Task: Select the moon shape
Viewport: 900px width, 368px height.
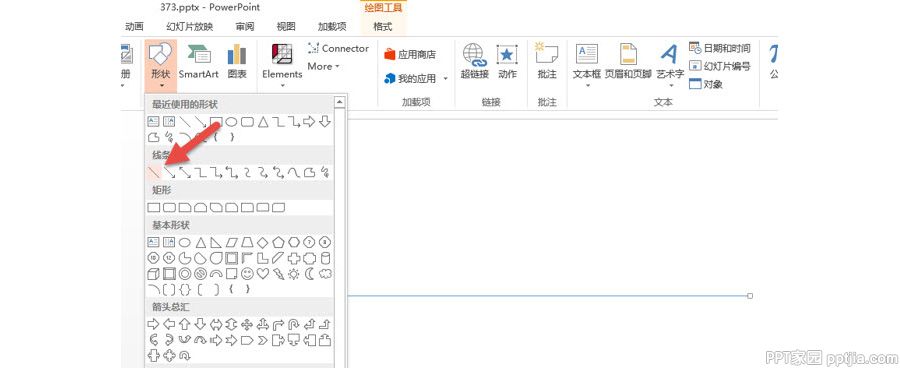Action: 310,274
